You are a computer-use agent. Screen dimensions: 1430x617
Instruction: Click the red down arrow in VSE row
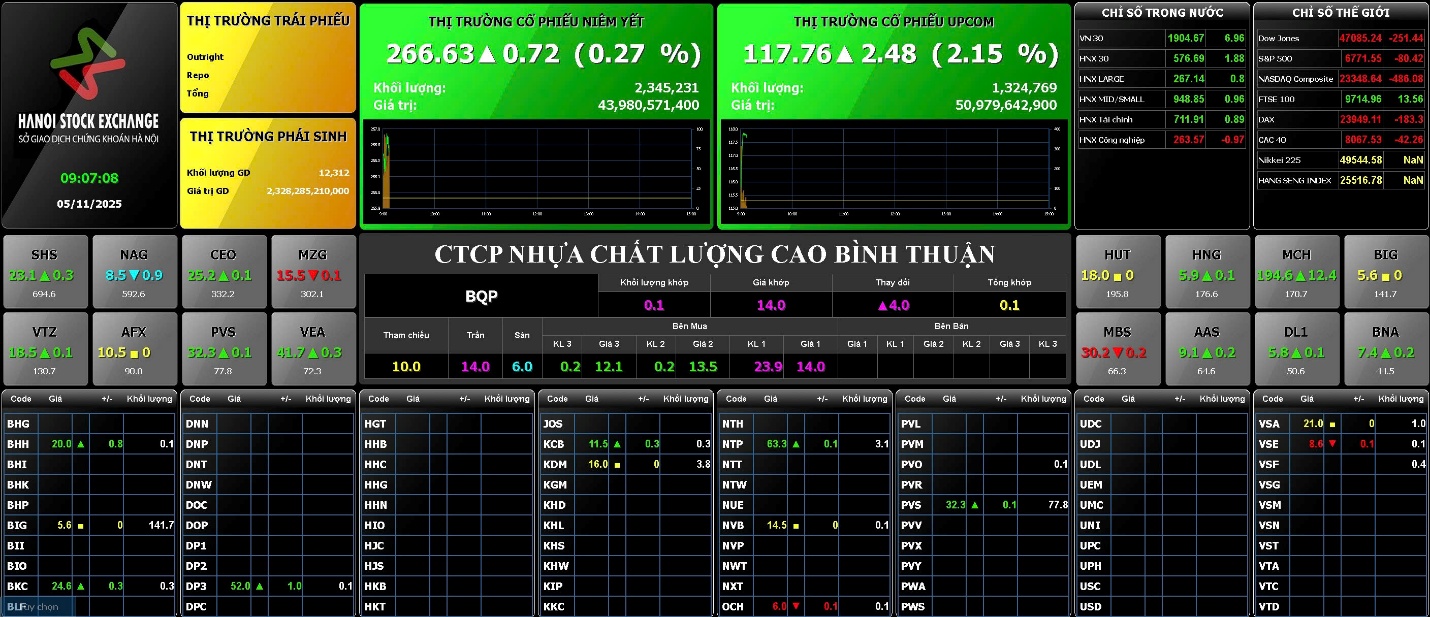tap(1331, 444)
